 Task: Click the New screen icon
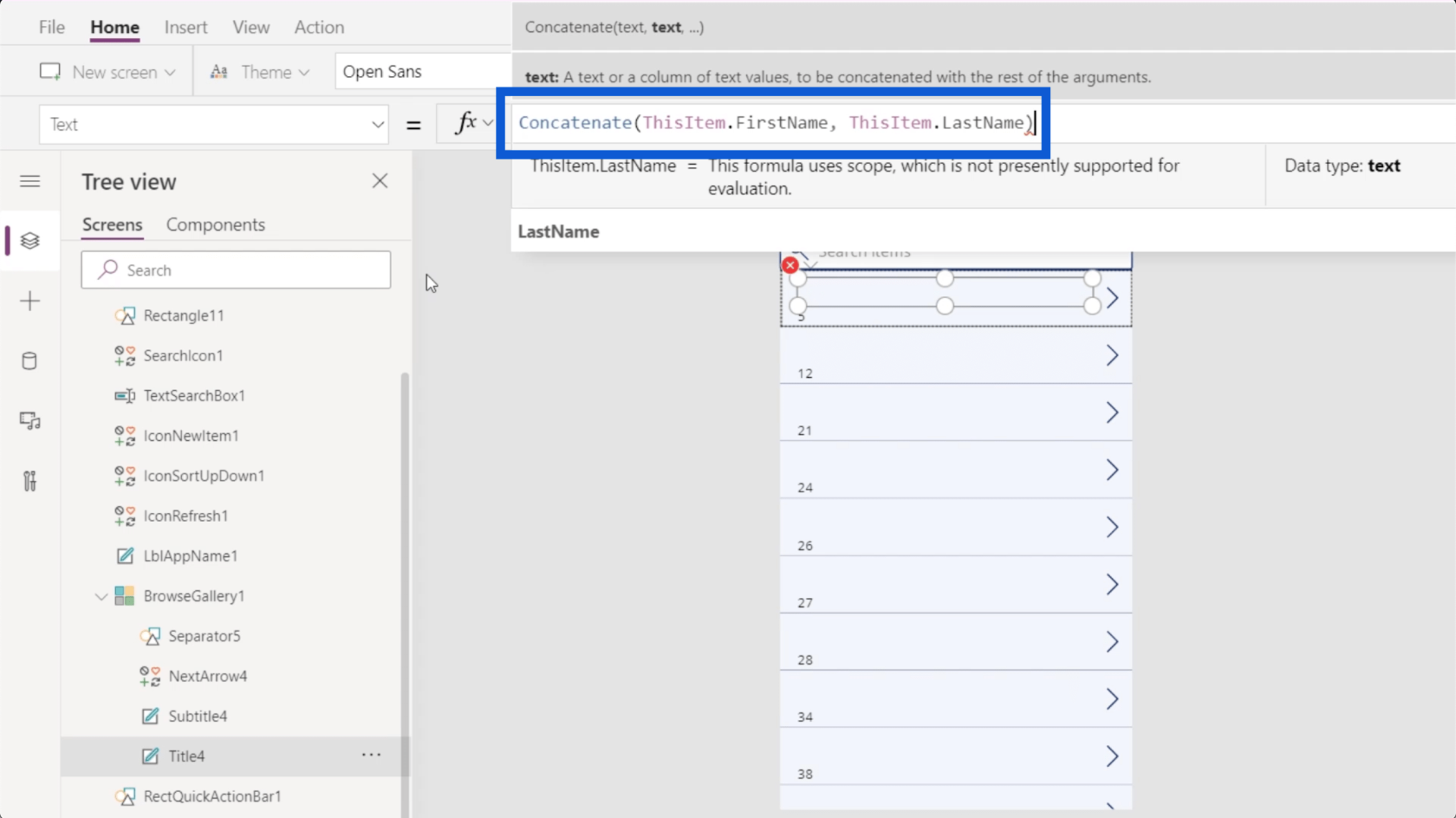pyautogui.click(x=50, y=72)
